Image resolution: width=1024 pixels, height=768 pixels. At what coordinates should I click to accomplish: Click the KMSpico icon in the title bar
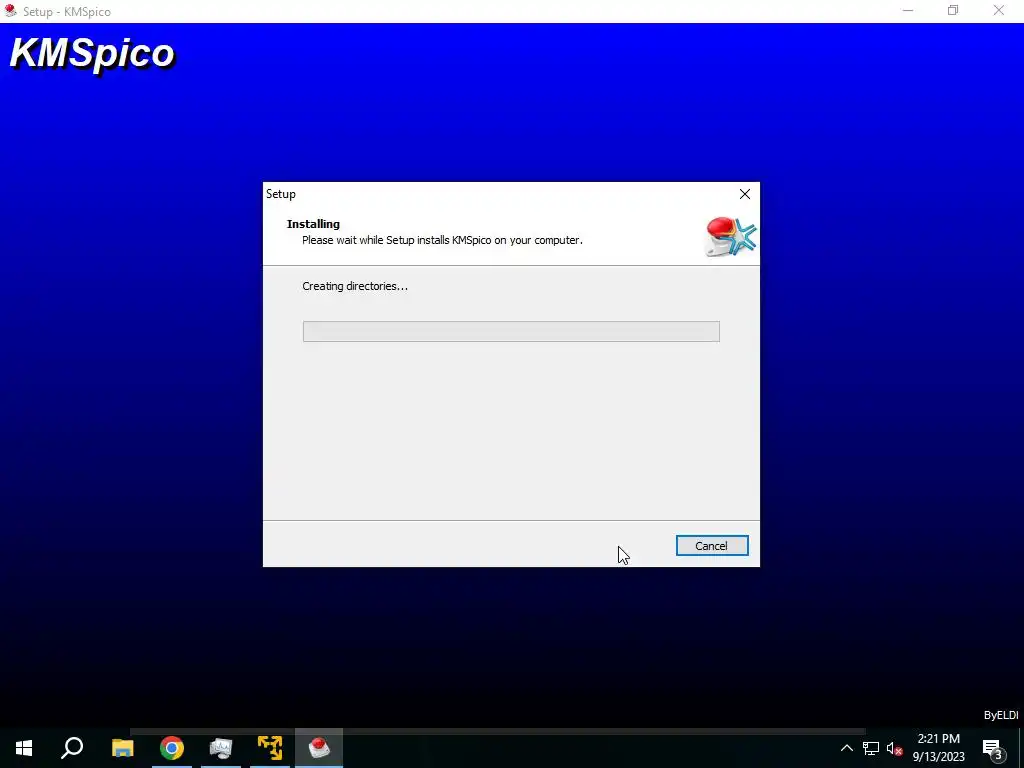(10, 10)
